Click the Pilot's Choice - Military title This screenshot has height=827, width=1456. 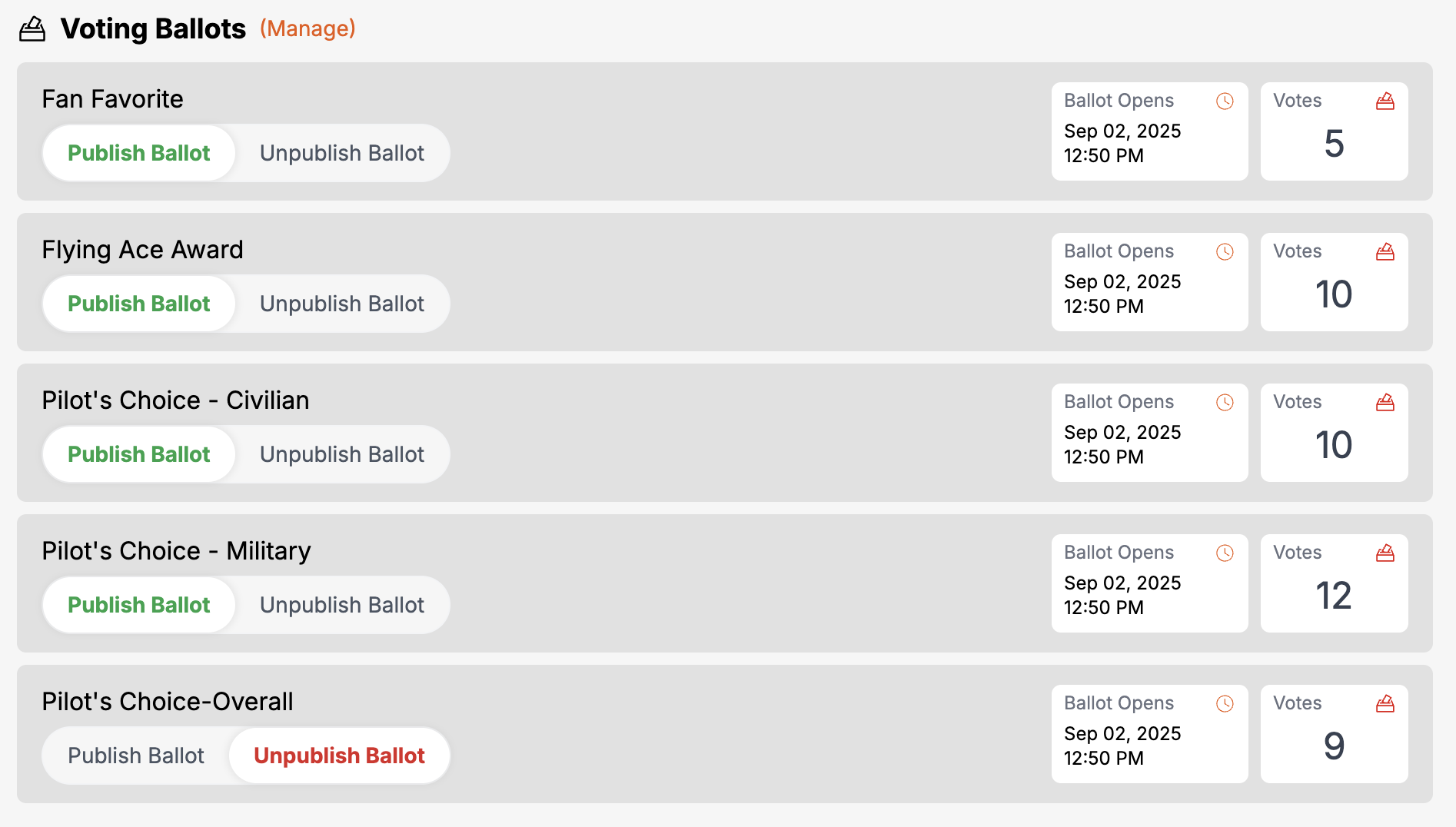click(x=176, y=551)
